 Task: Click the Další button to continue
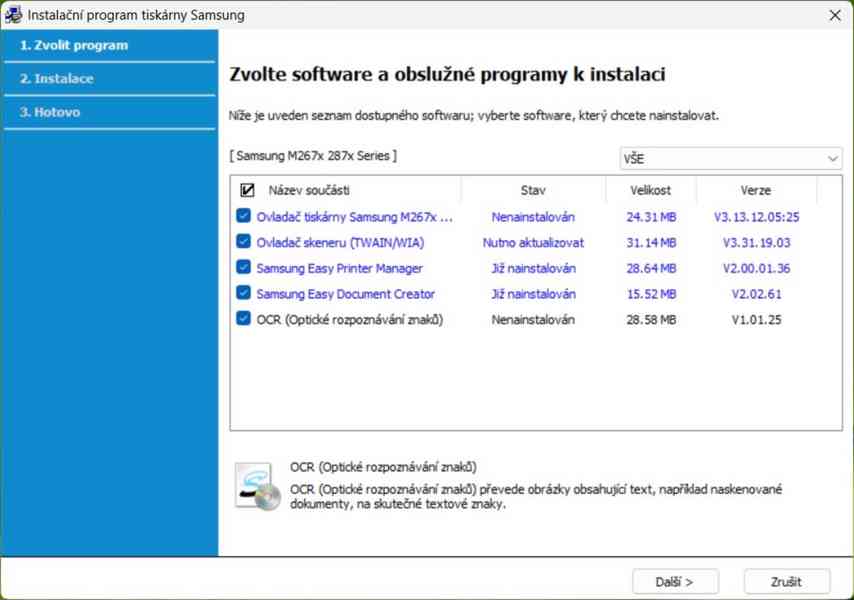(674, 581)
